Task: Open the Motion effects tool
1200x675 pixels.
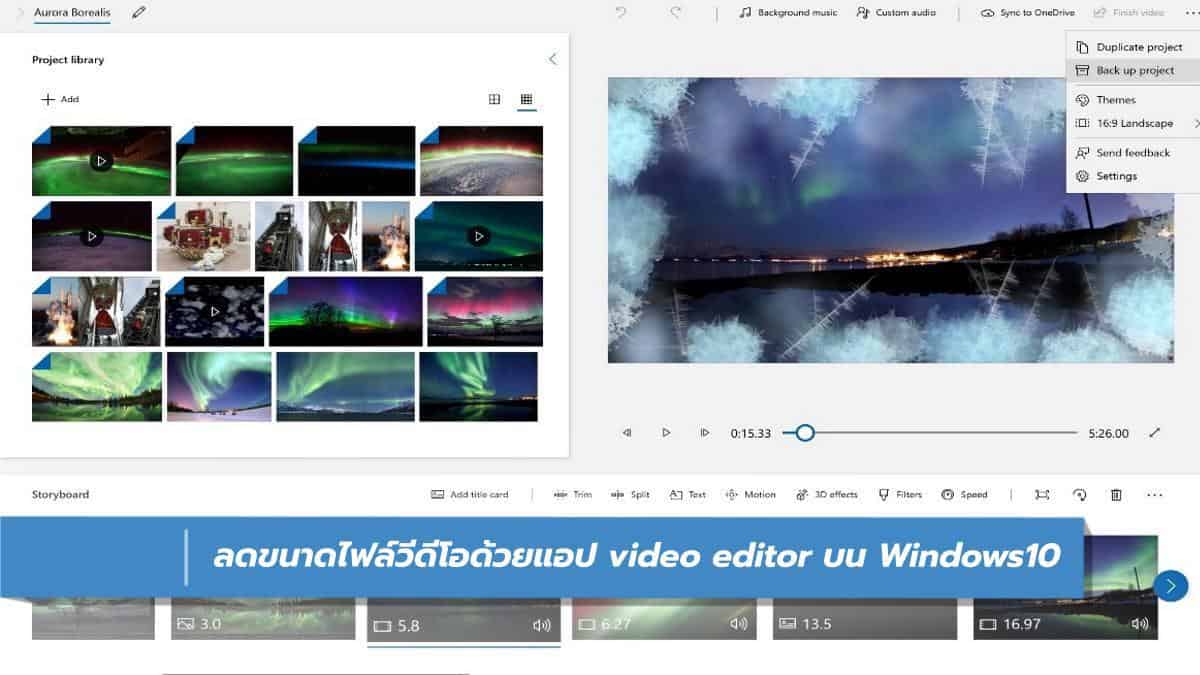Action: (750, 494)
